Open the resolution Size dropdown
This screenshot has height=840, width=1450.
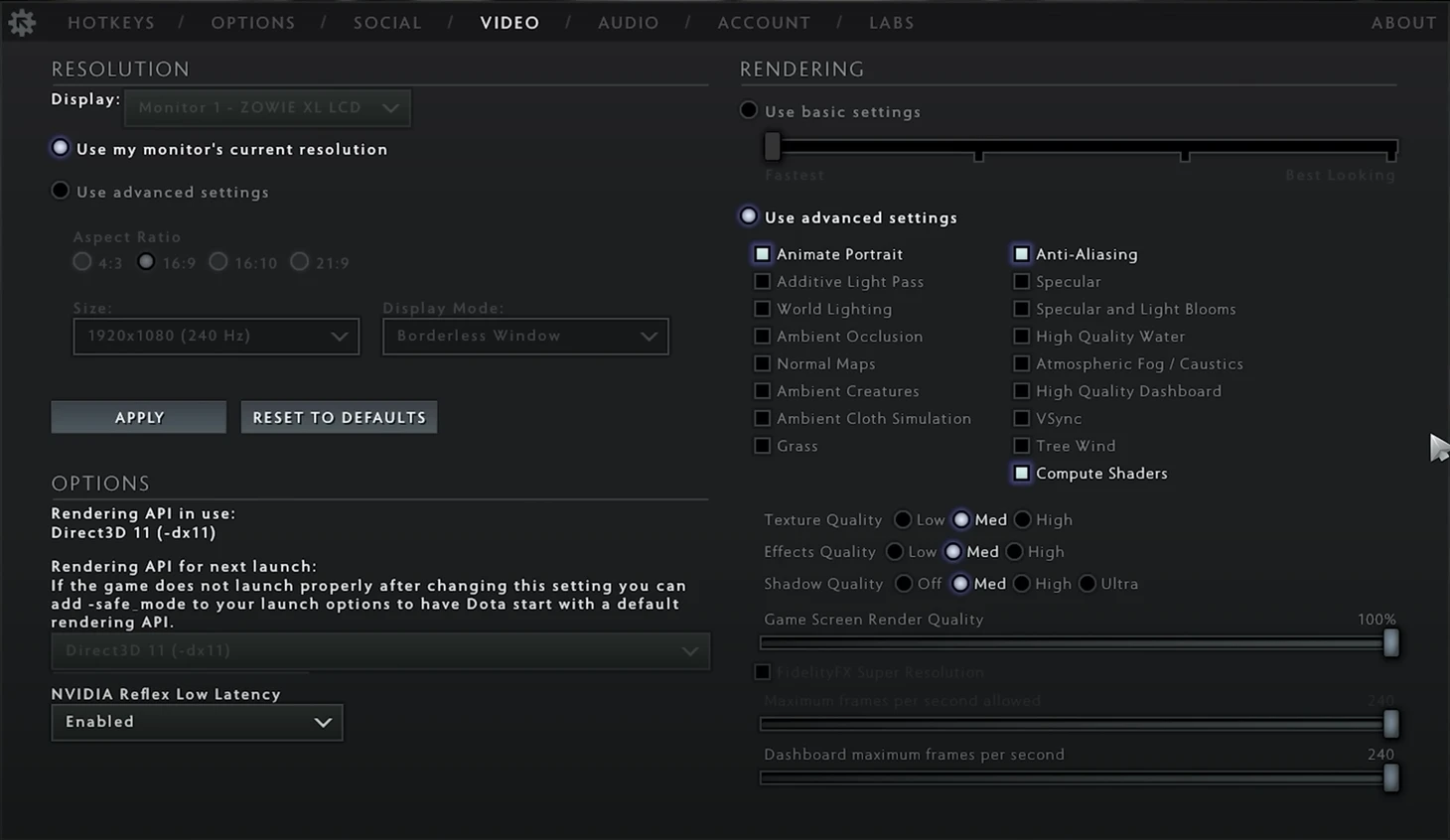tap(216, 337)
